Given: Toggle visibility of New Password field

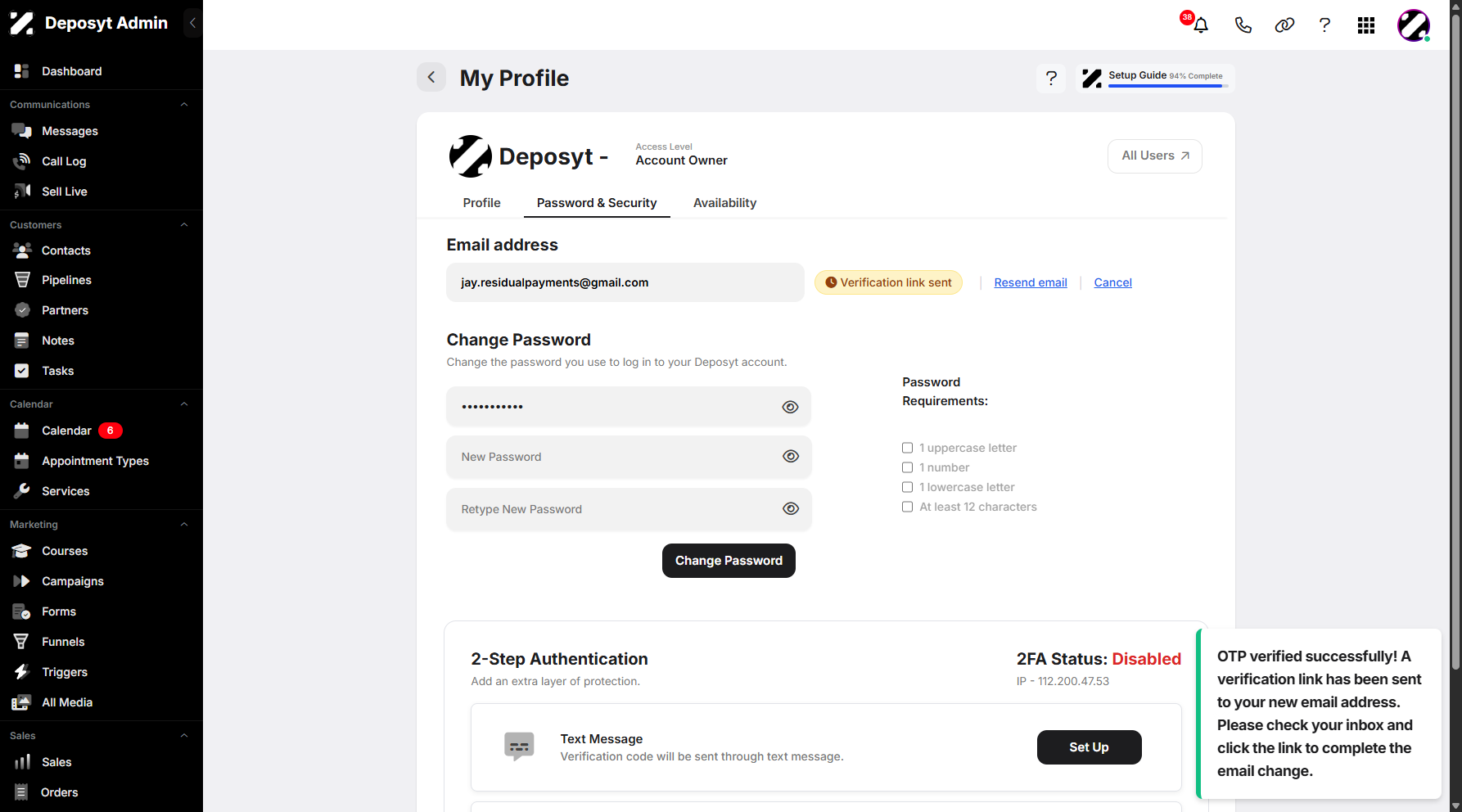Looking at the screenshot, I should click(790, 457).
